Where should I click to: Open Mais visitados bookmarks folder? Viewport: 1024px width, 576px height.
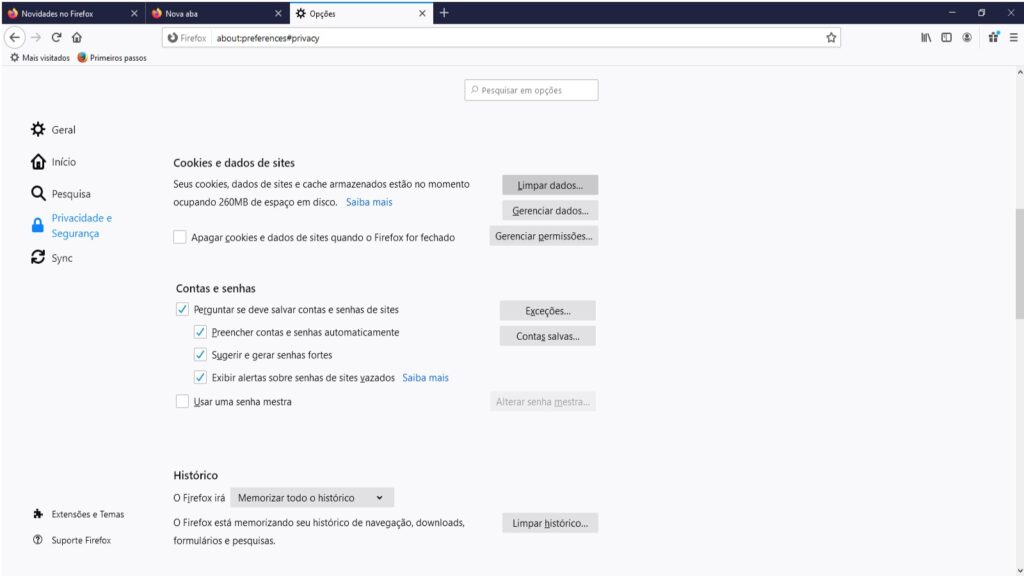pos(40,58)
